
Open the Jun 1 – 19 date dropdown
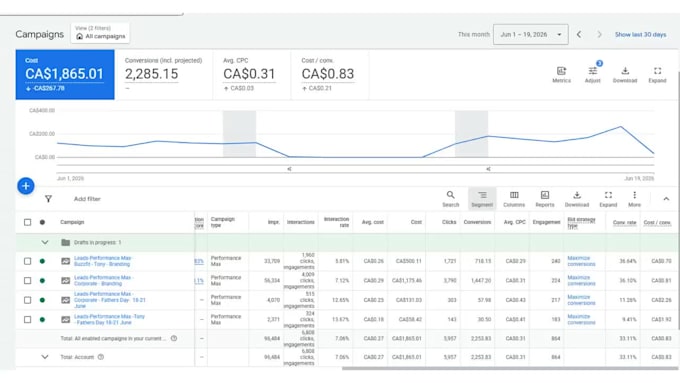point(530,34)
